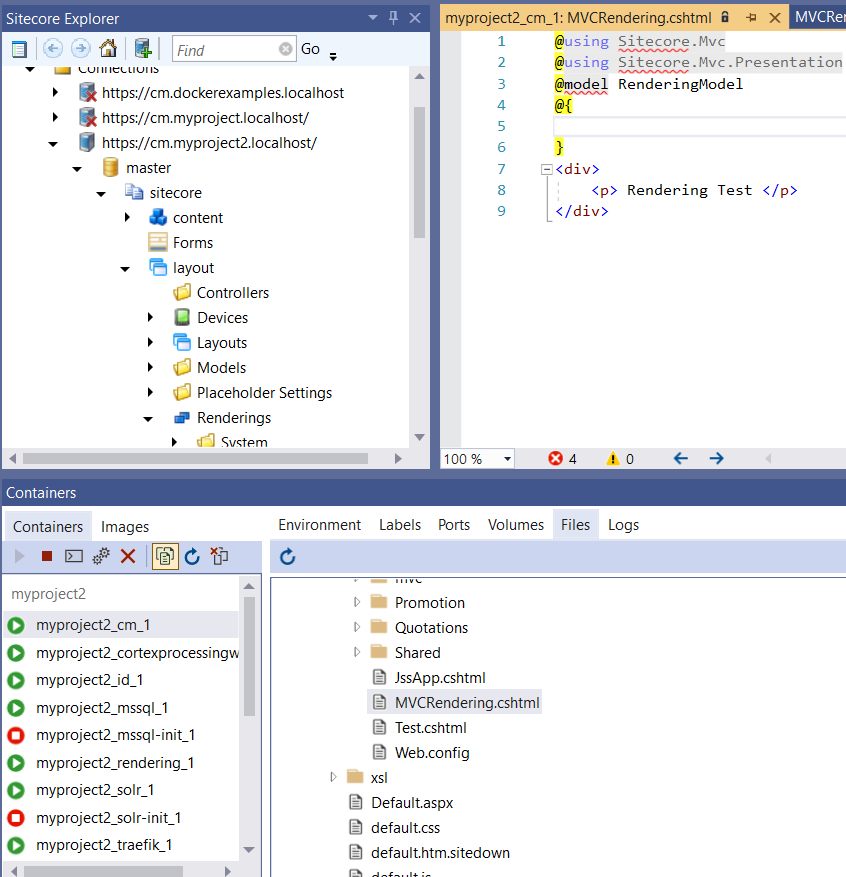Click the navigate back arrow in Sitecore Explorer
The width and height of the screenshot is (846, 877).
click(53, 49)
